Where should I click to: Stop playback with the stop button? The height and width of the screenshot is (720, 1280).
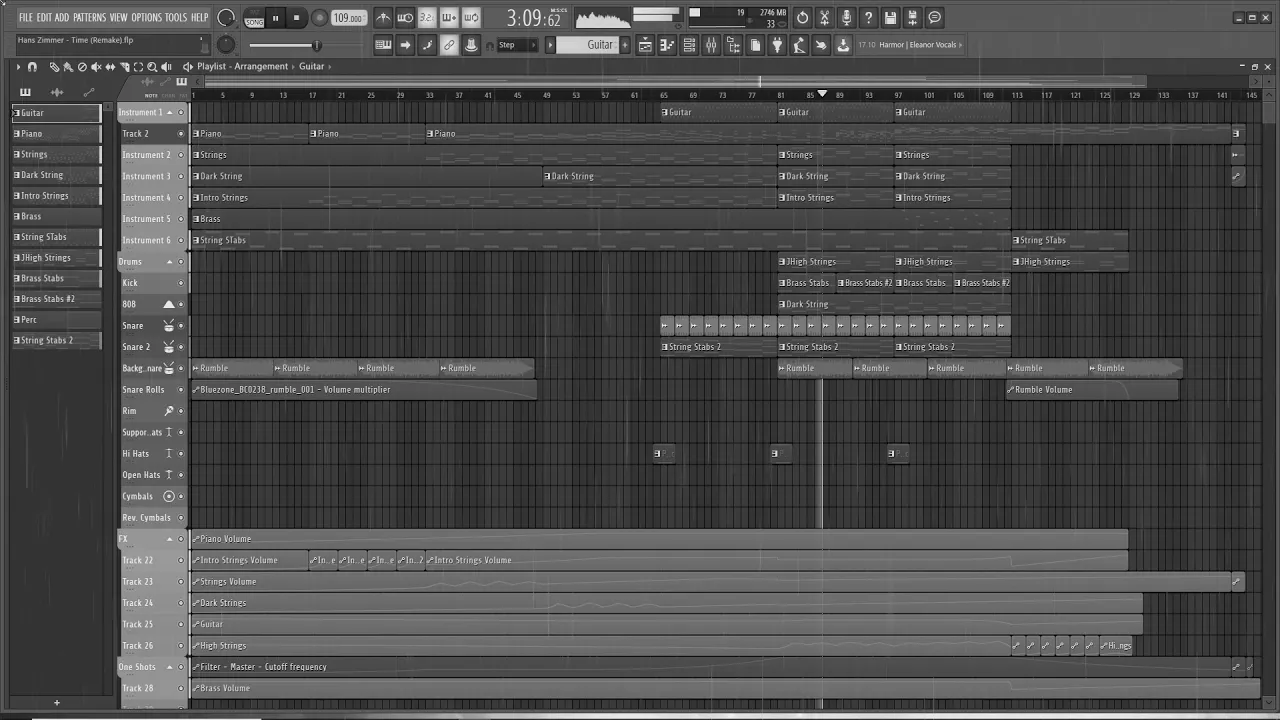[x=296, y=18]
